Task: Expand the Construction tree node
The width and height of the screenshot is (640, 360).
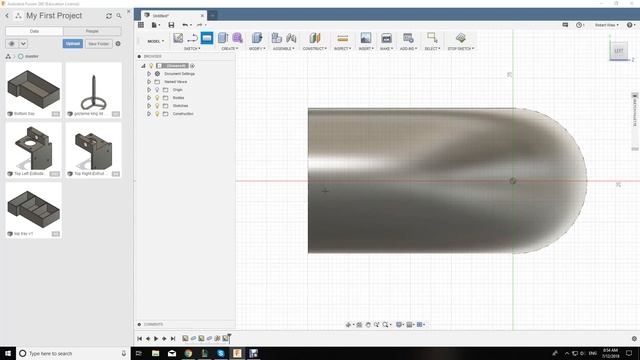Action: (149, 114)
